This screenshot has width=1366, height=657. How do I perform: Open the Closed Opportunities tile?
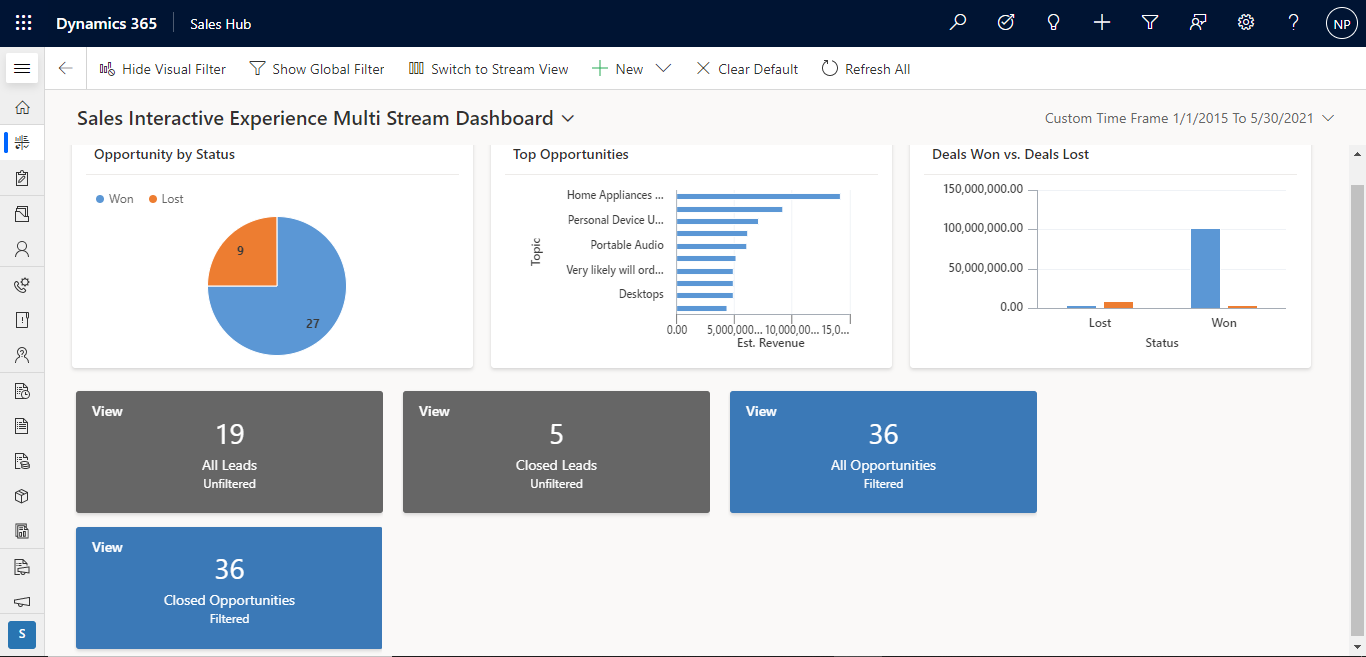(229, 588)
